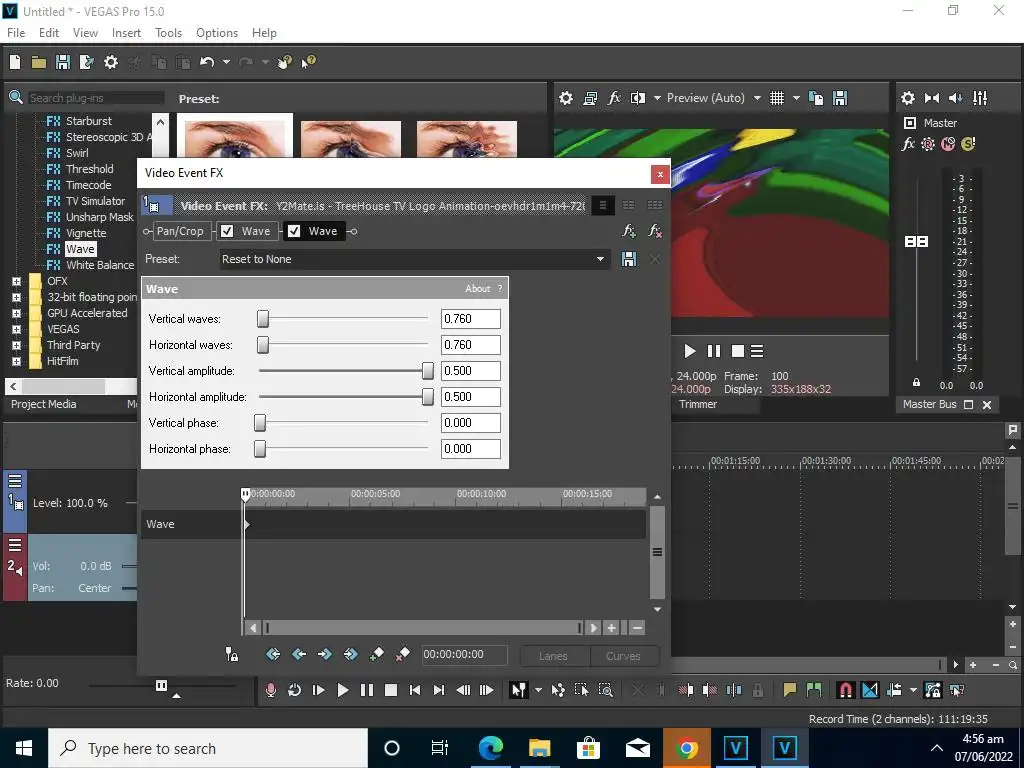Screen dimensions: 1024x768
Task: Go to Next Keyframe button
Action: 325,654
